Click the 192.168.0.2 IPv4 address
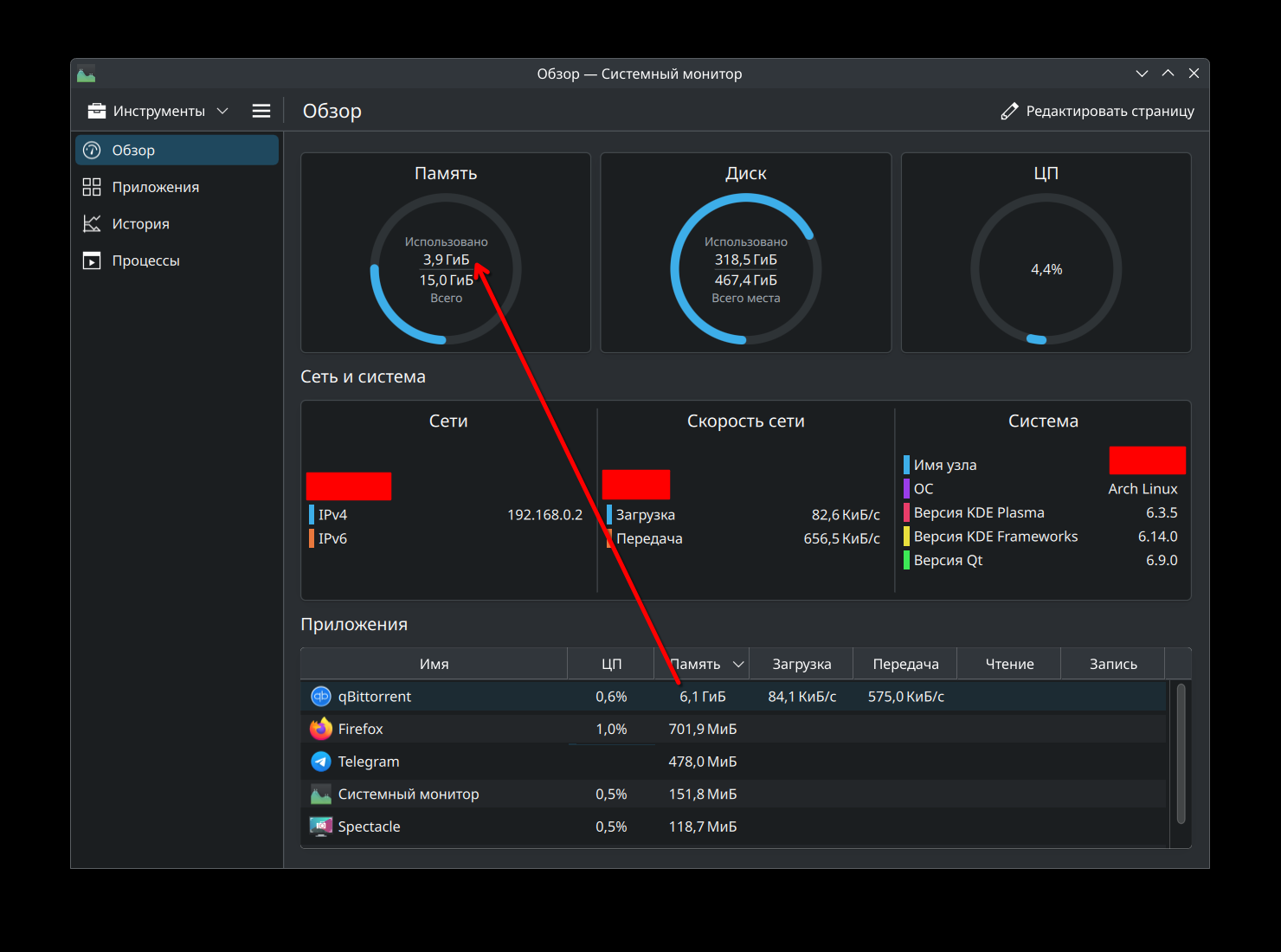The image size is (1281, 952). click(544, 515)
